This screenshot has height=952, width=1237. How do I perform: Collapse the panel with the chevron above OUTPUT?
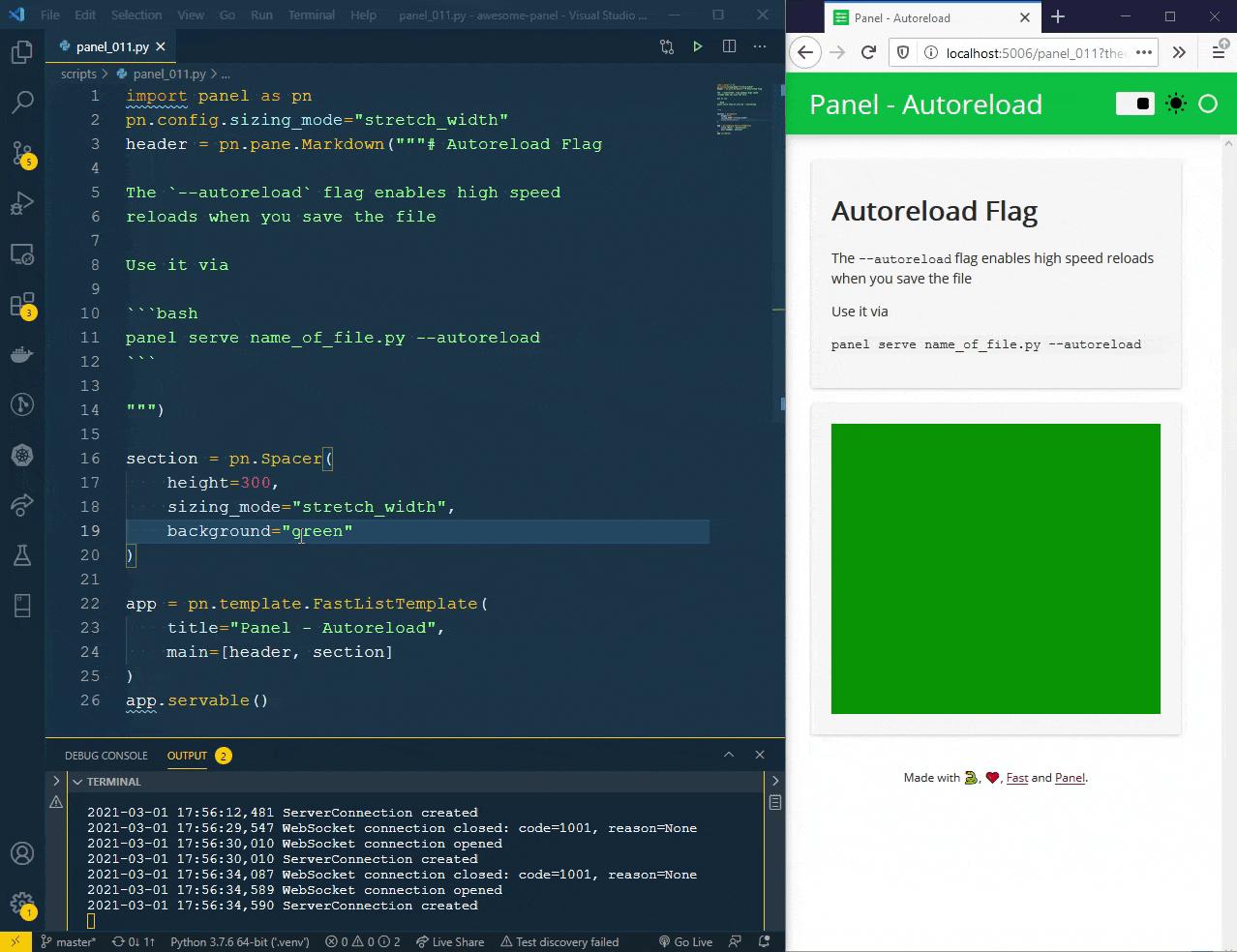[729, 755]
